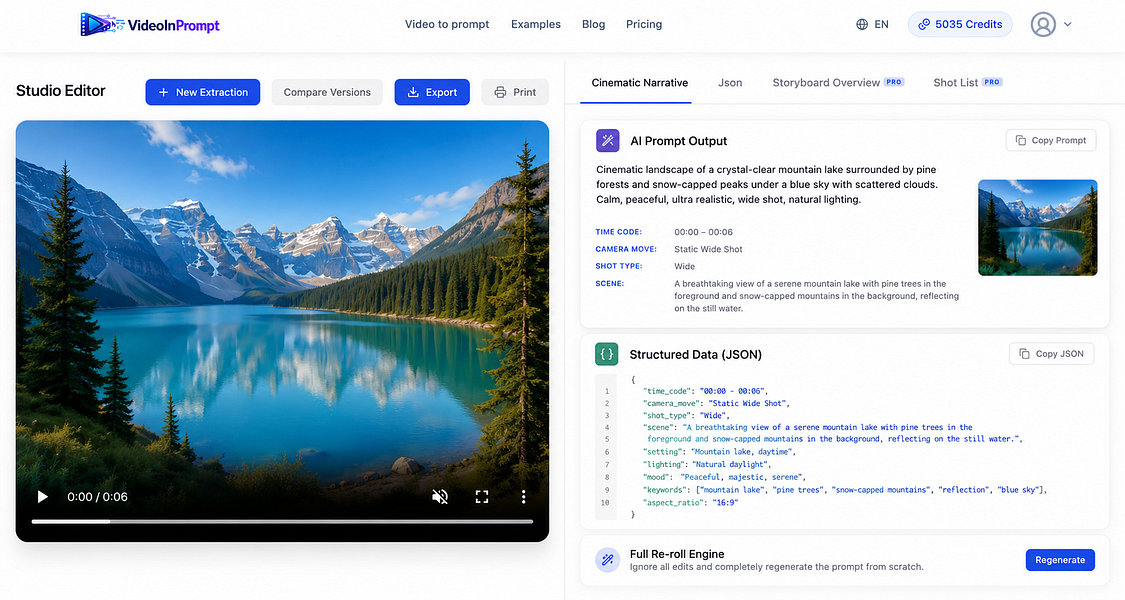Viewport: 1125px width, 600px height.
Task: Start a New Extraction
Action: [x=202, y=92]
